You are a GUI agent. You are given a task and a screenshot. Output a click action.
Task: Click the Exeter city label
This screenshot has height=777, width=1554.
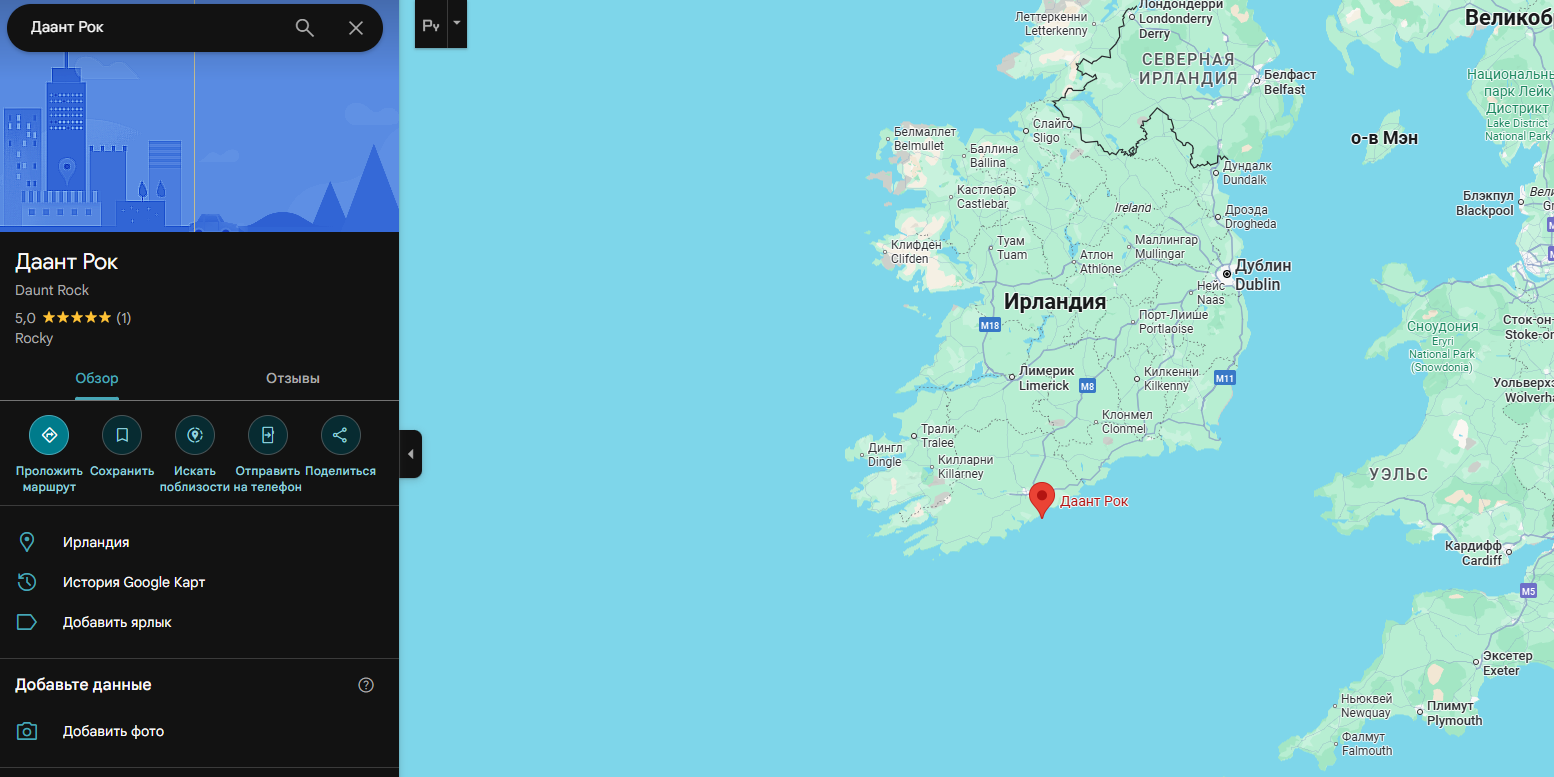coord(1507,663)
